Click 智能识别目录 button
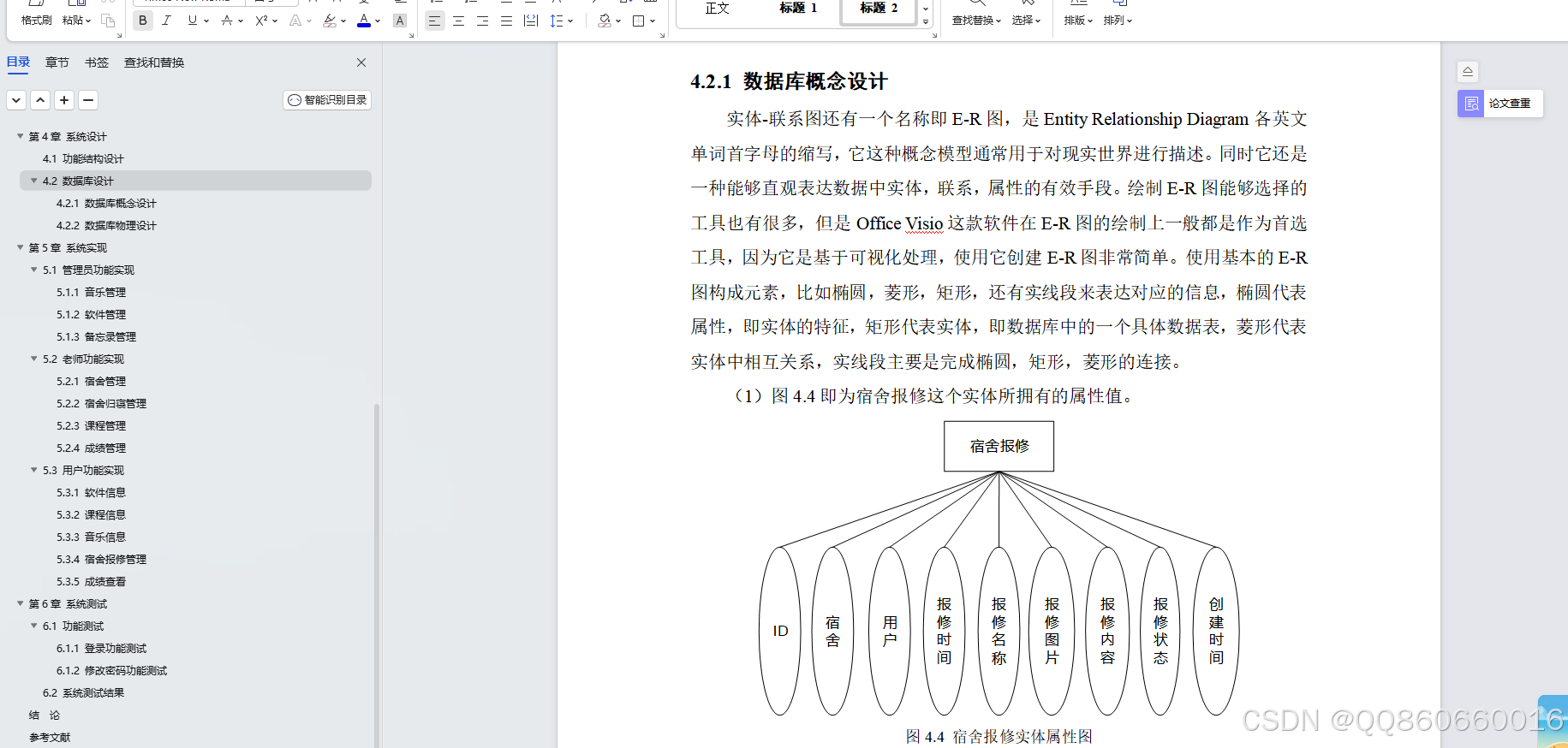This screenshot has width=1568, height=748. (x=327, y=100)
